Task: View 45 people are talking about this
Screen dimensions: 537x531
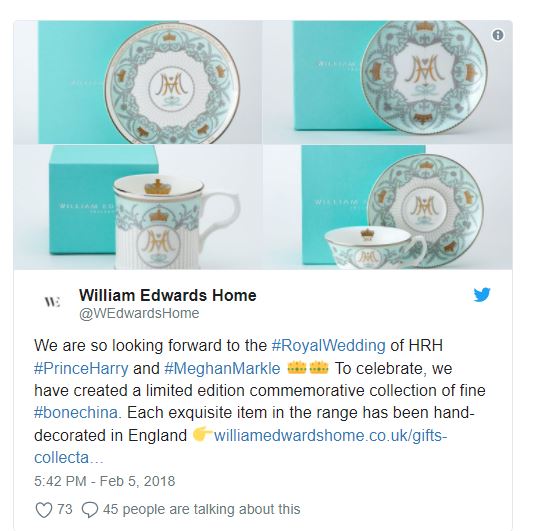Action: point(202,509)
